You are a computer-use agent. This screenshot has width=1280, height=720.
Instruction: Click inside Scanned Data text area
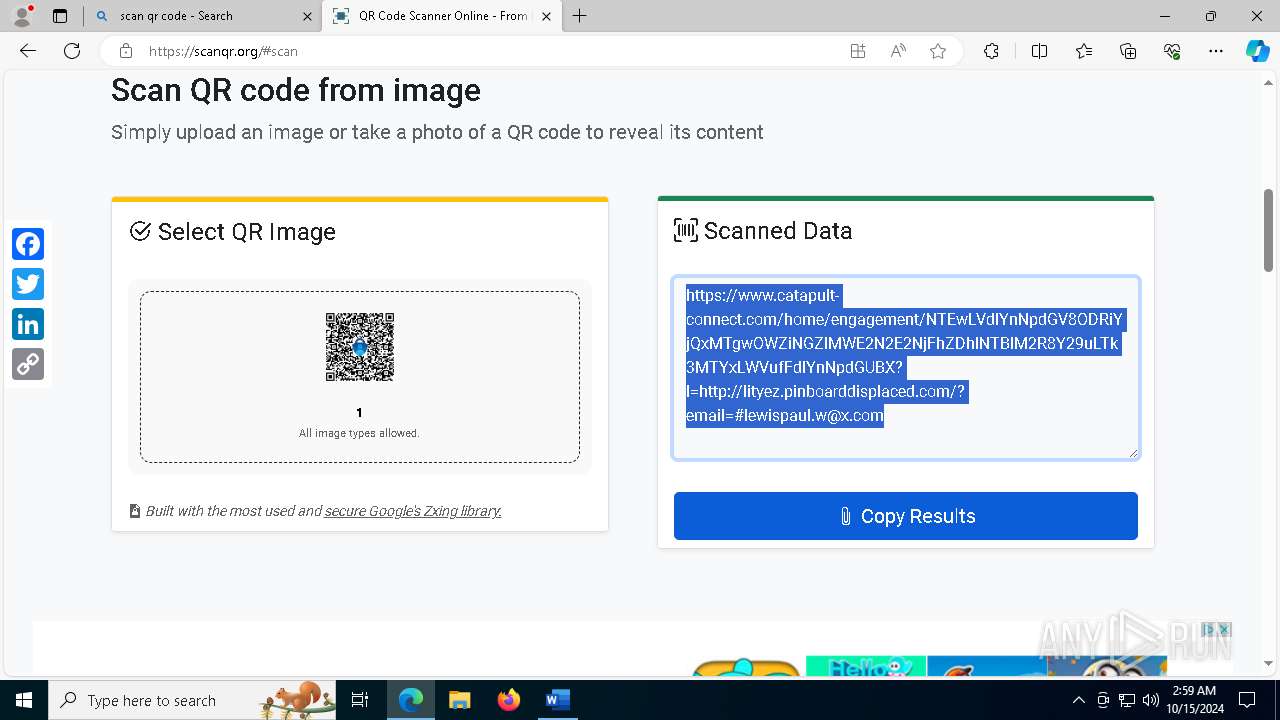click(x=906, y=368)
